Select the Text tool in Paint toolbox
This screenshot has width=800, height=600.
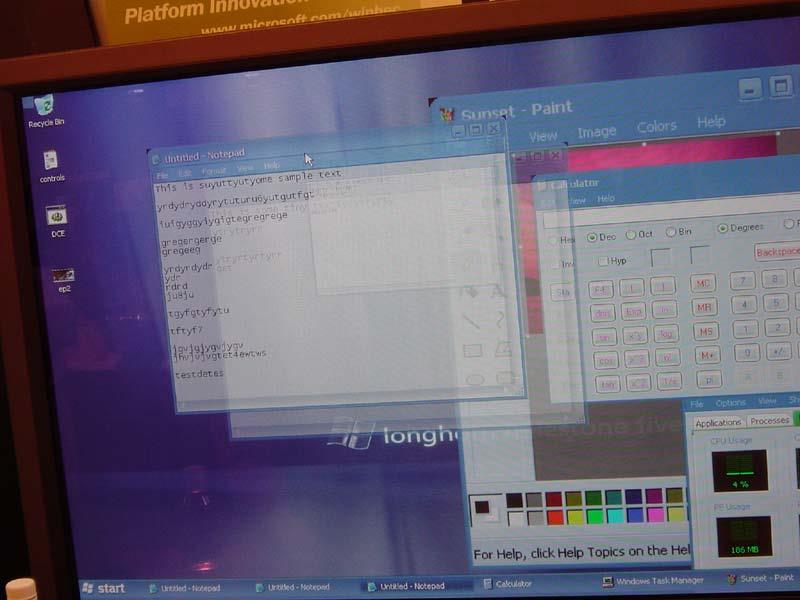pyautogui.click(x=498, y=291)
